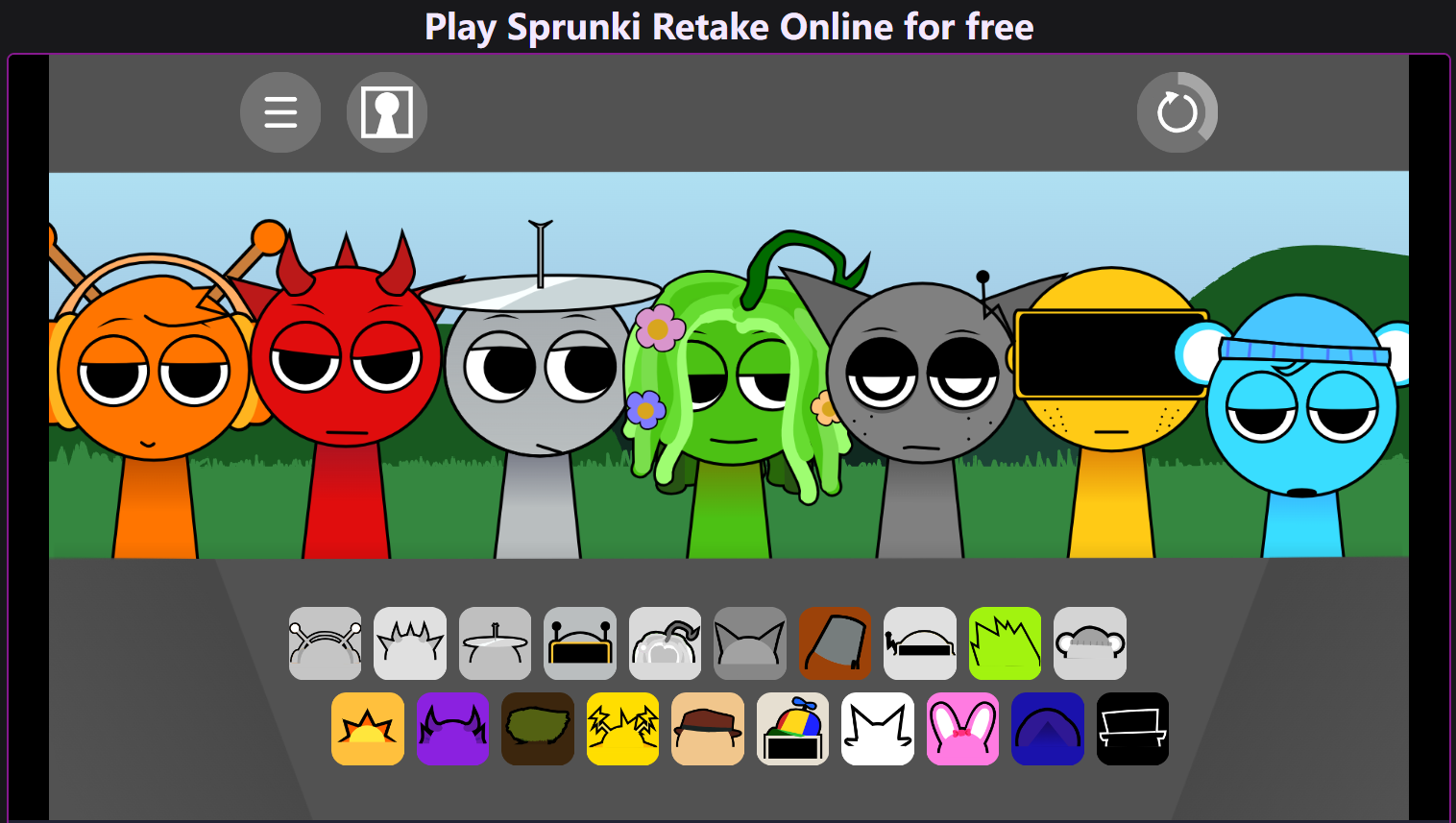Pick the white cap with visor icon
Viewport: 1456px width, 823px height.
click(920, 643)
